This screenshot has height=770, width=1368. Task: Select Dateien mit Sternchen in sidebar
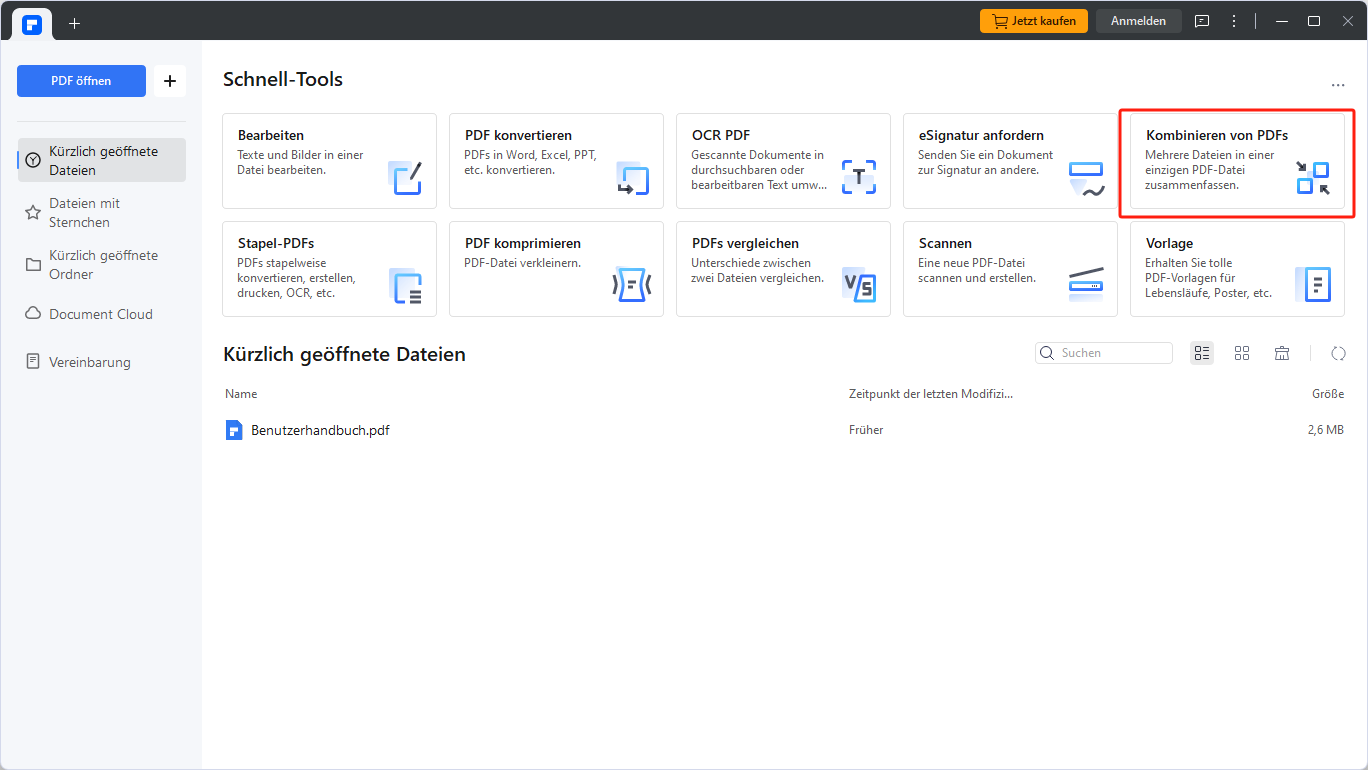click(x=102, y=212)
